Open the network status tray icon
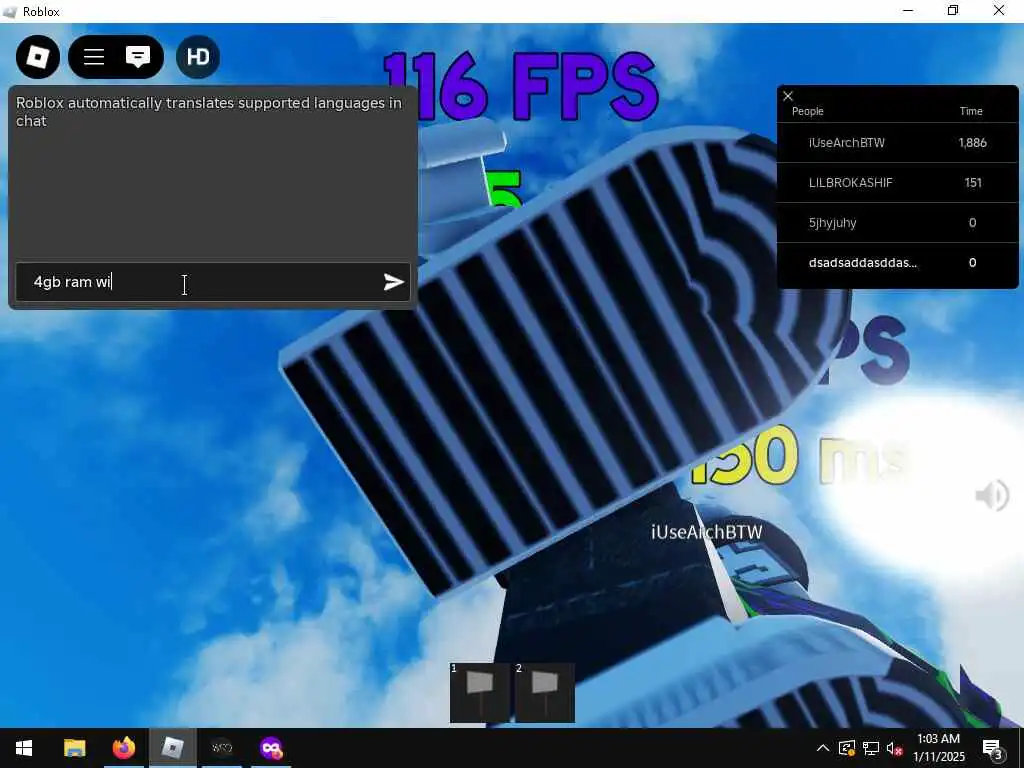This screenshot has width=1024, height=768. pyautogui.click(x=871, y=748)
